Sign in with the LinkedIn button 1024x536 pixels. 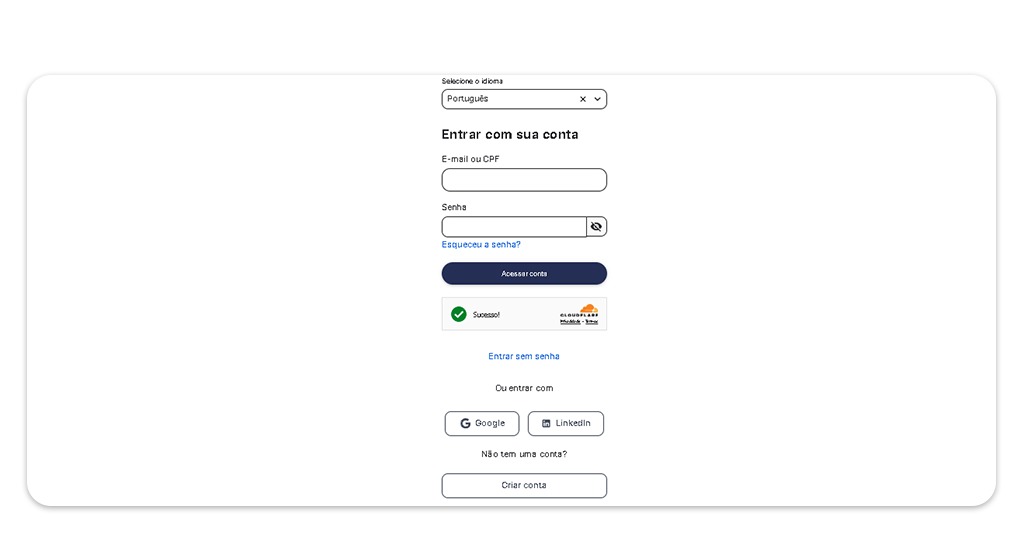[x=566, y=424]
